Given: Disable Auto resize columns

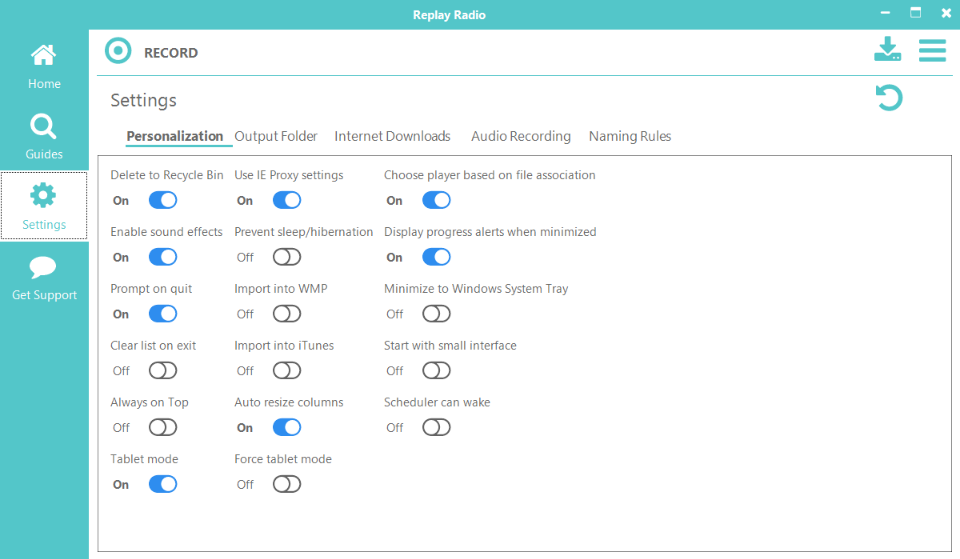Looking at the screenshot, I should tap(287, 427).
